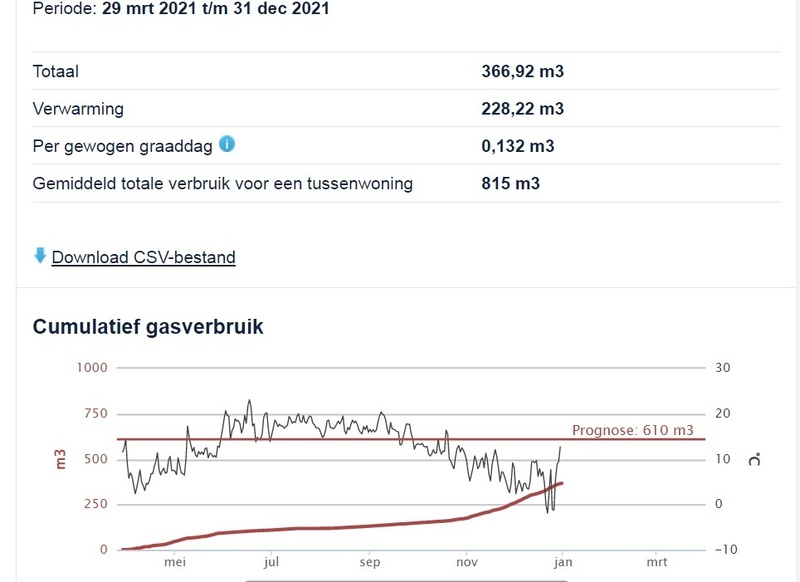Click the jan label on the chart x-axis
The height and width of the screenshot is (582, 800).
(x=563, y=563)
